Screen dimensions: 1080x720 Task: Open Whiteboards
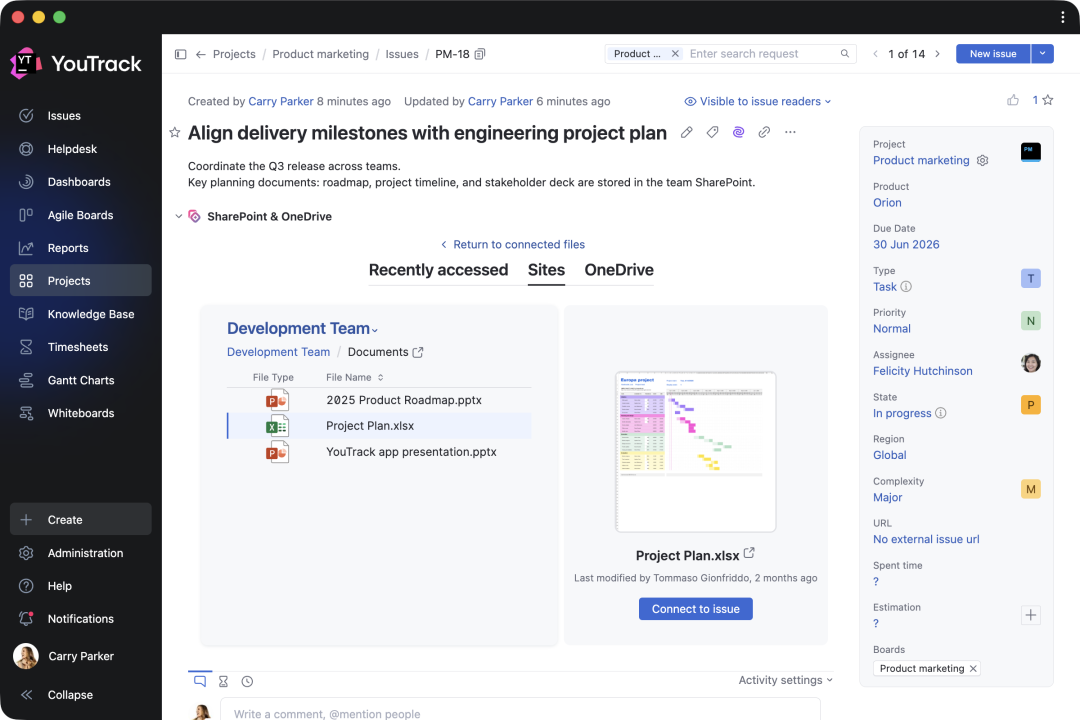81,413
